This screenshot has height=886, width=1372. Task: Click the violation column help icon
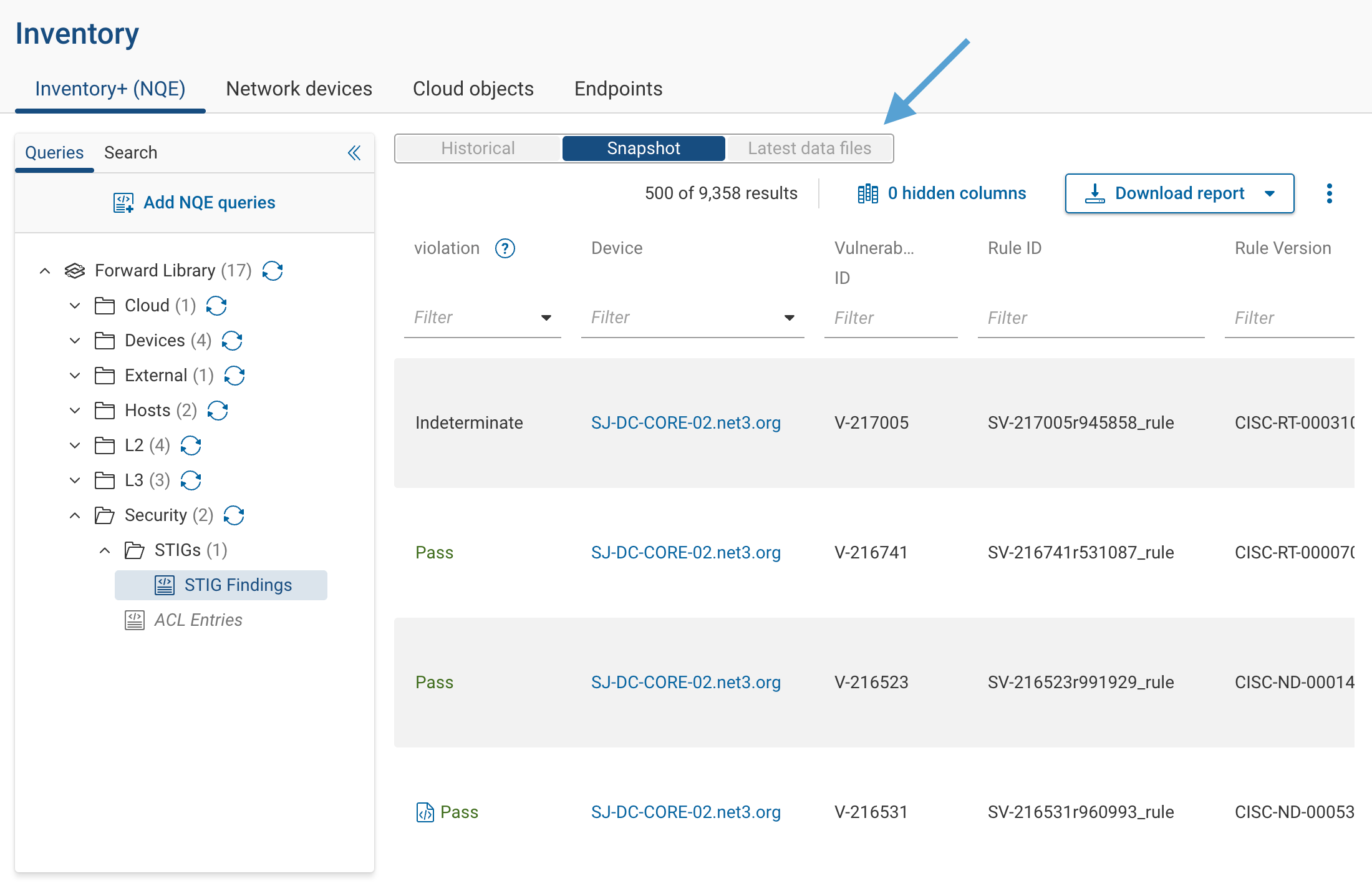pyautogui.click(x=505, y=248)
